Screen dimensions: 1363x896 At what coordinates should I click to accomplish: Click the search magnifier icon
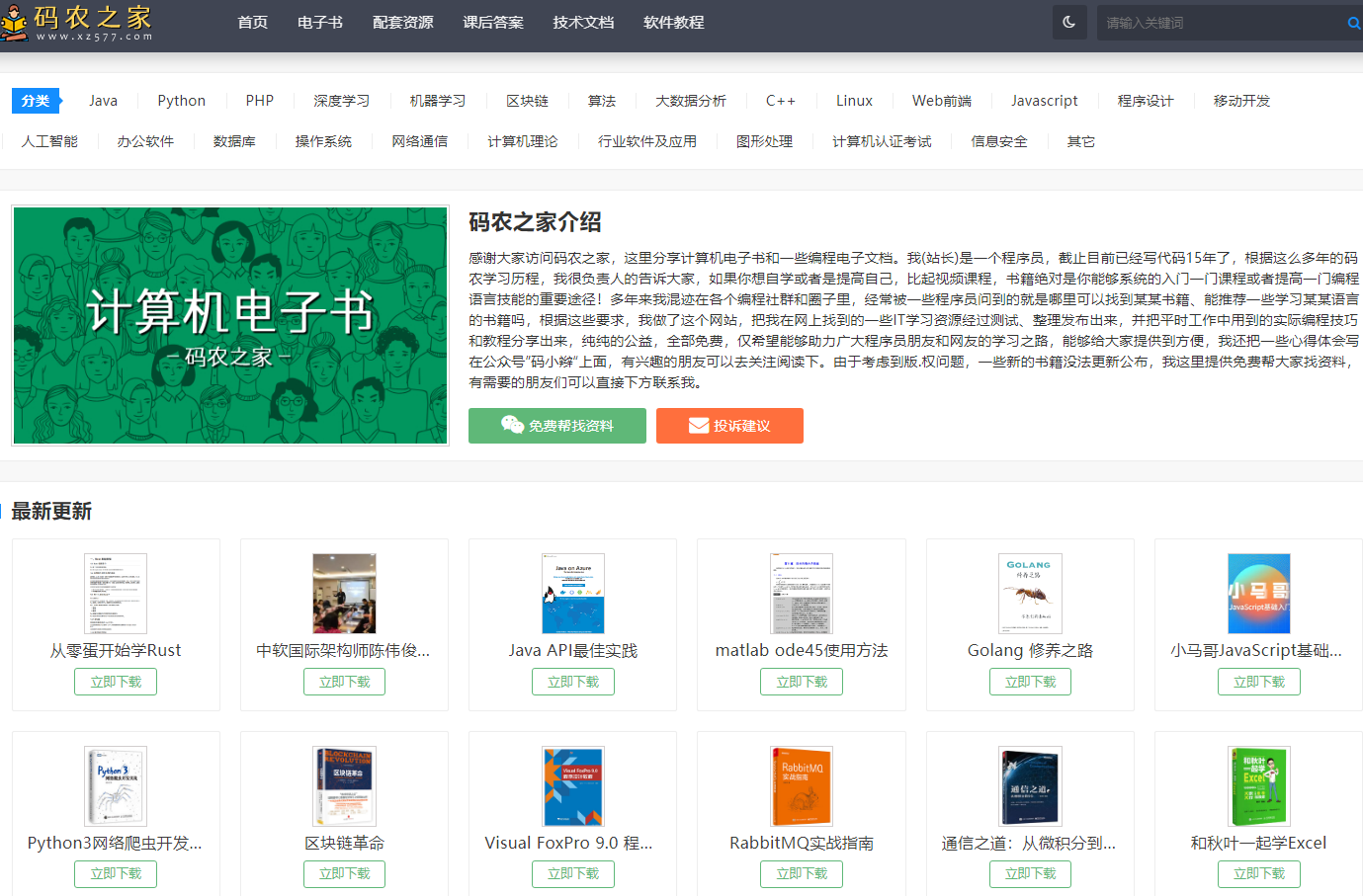(1353, 23)
